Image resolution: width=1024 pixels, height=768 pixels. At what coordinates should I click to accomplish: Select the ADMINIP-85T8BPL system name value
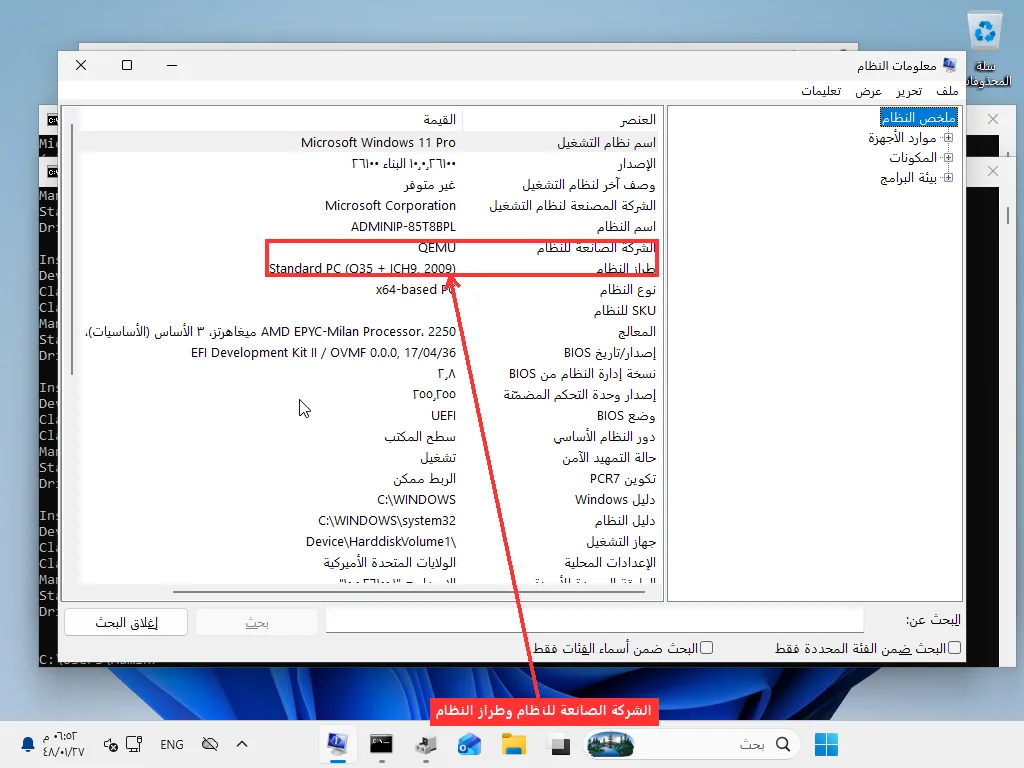403,227
